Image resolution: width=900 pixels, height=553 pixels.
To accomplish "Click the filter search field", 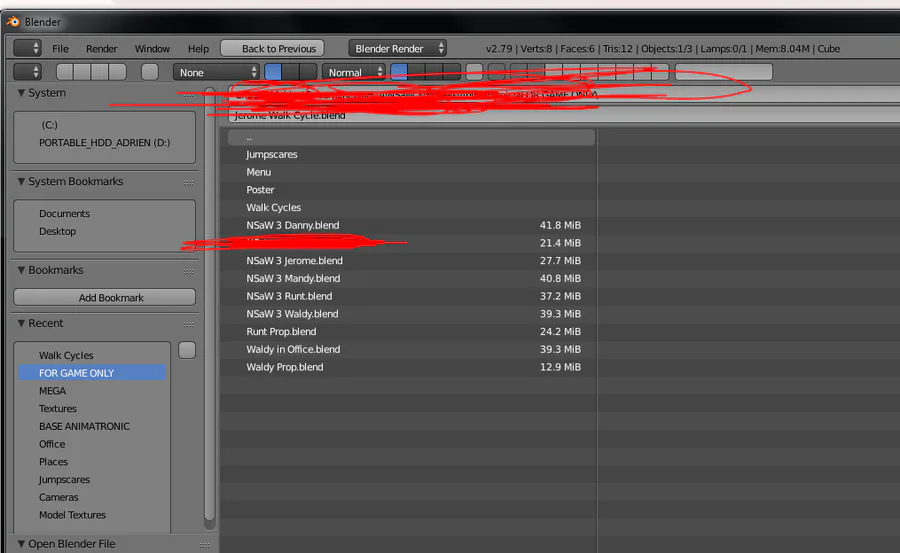I will [724, 72].
